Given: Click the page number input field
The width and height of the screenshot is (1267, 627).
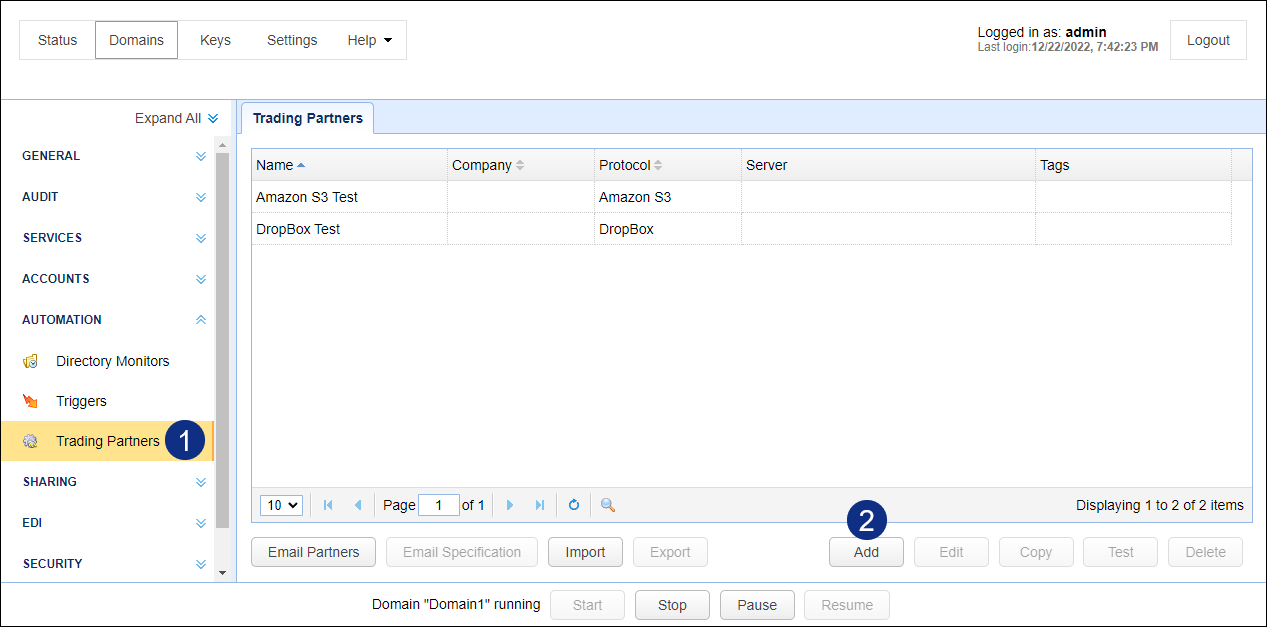Looking at the screenshot, I should point(439,505).
